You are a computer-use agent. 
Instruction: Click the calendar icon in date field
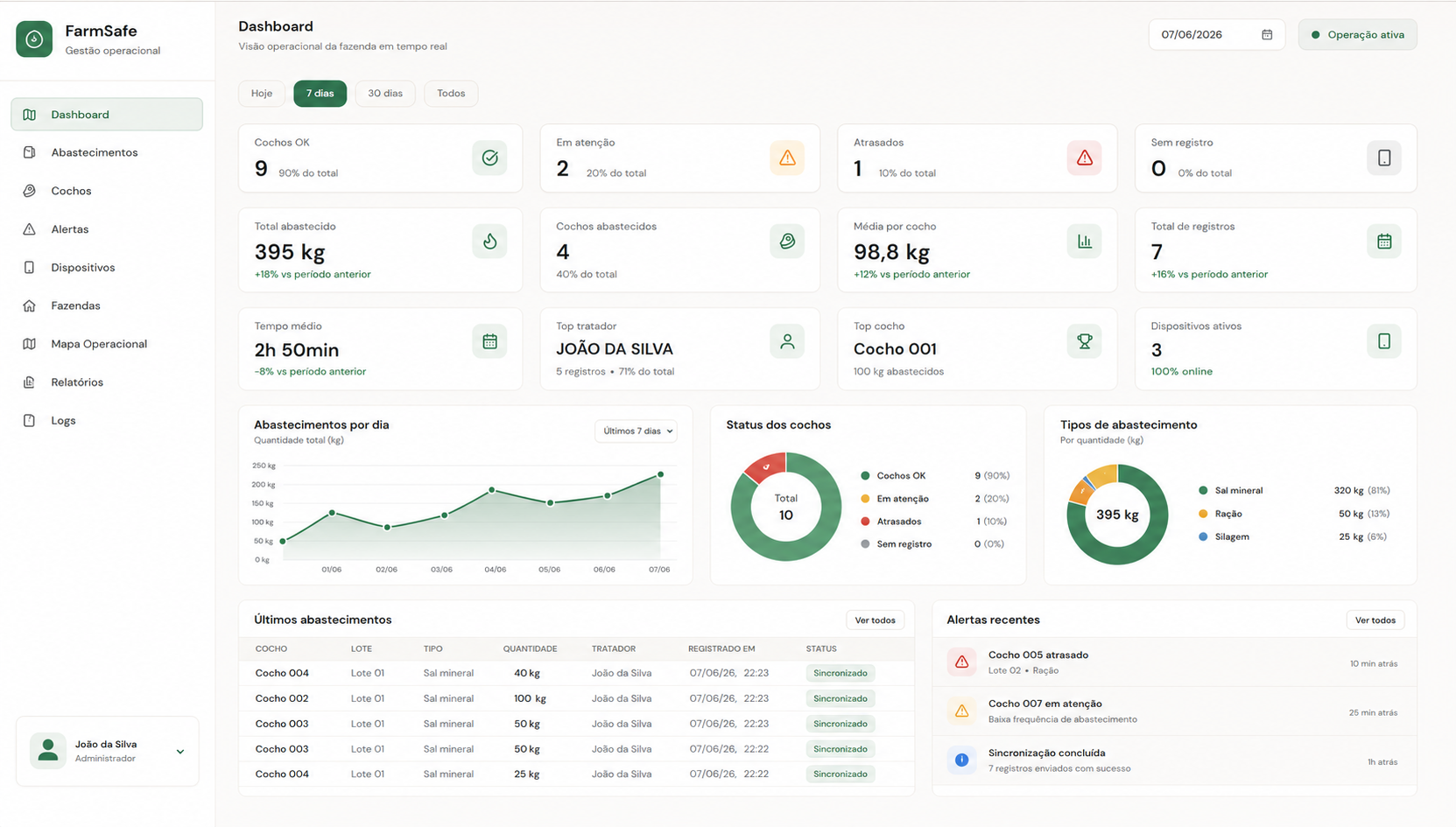(x=1267, y=35)
